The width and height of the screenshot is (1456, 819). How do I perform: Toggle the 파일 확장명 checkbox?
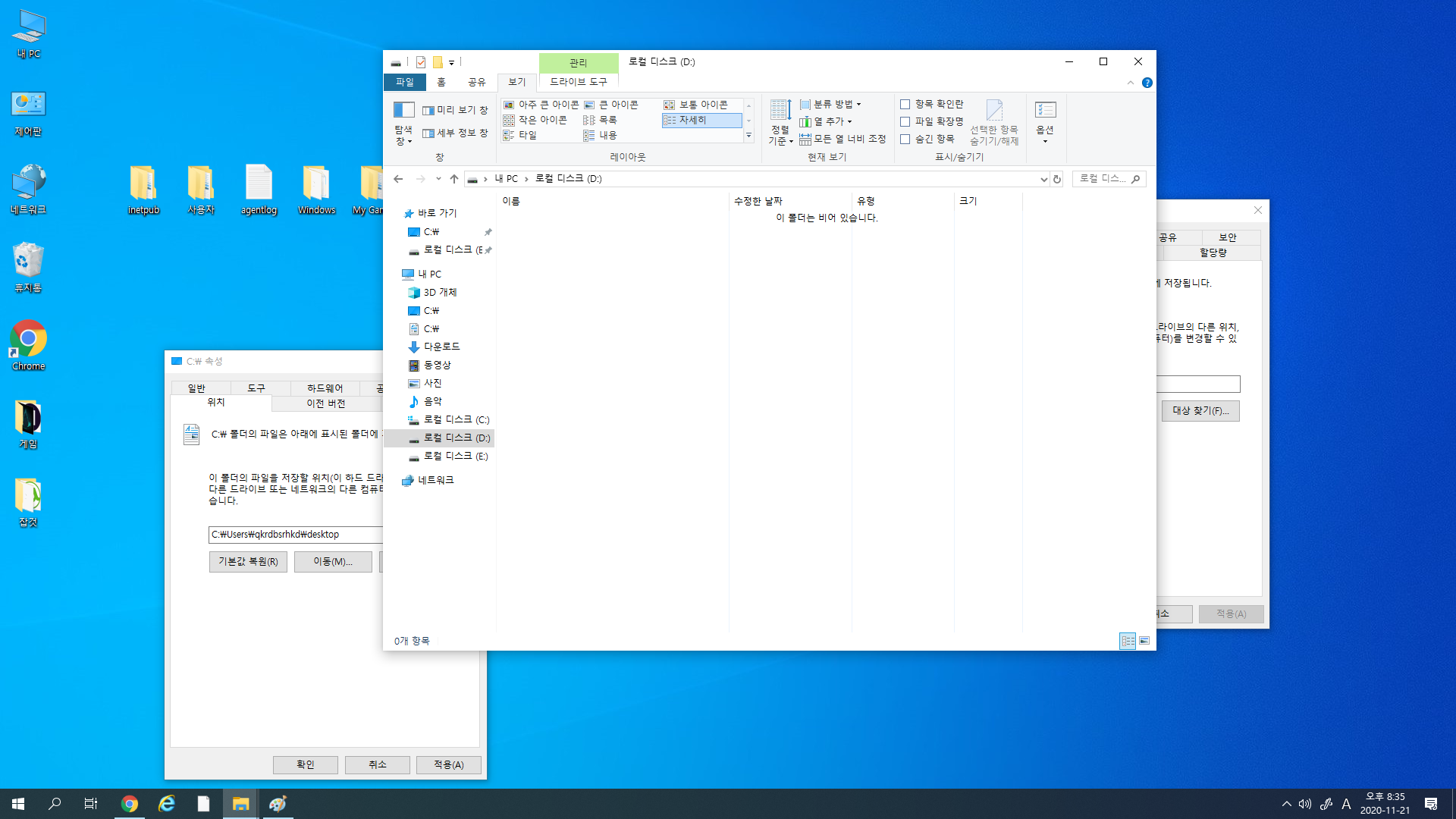tap(905, 122)
